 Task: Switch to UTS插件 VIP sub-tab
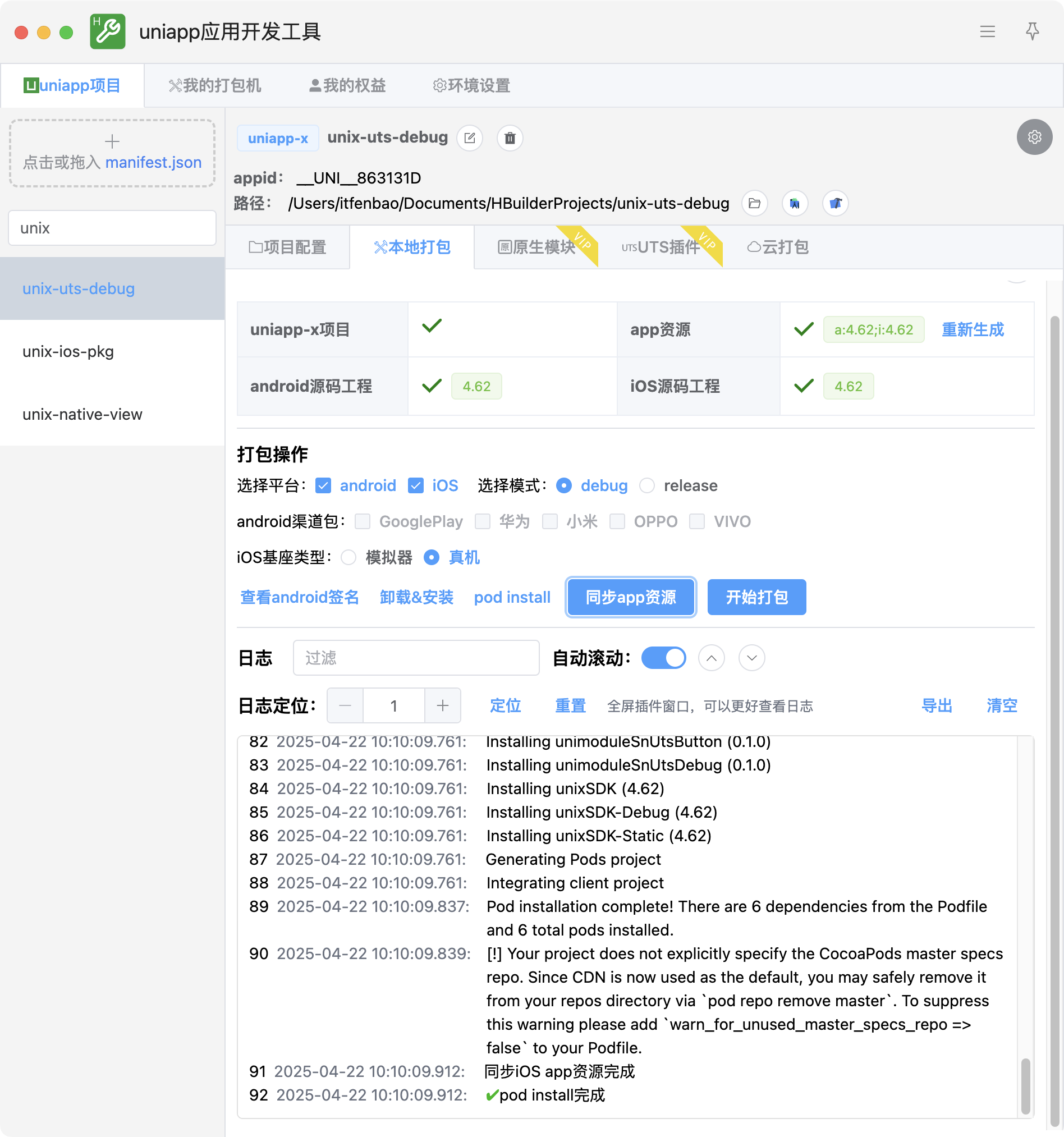(x=661, y=247)
